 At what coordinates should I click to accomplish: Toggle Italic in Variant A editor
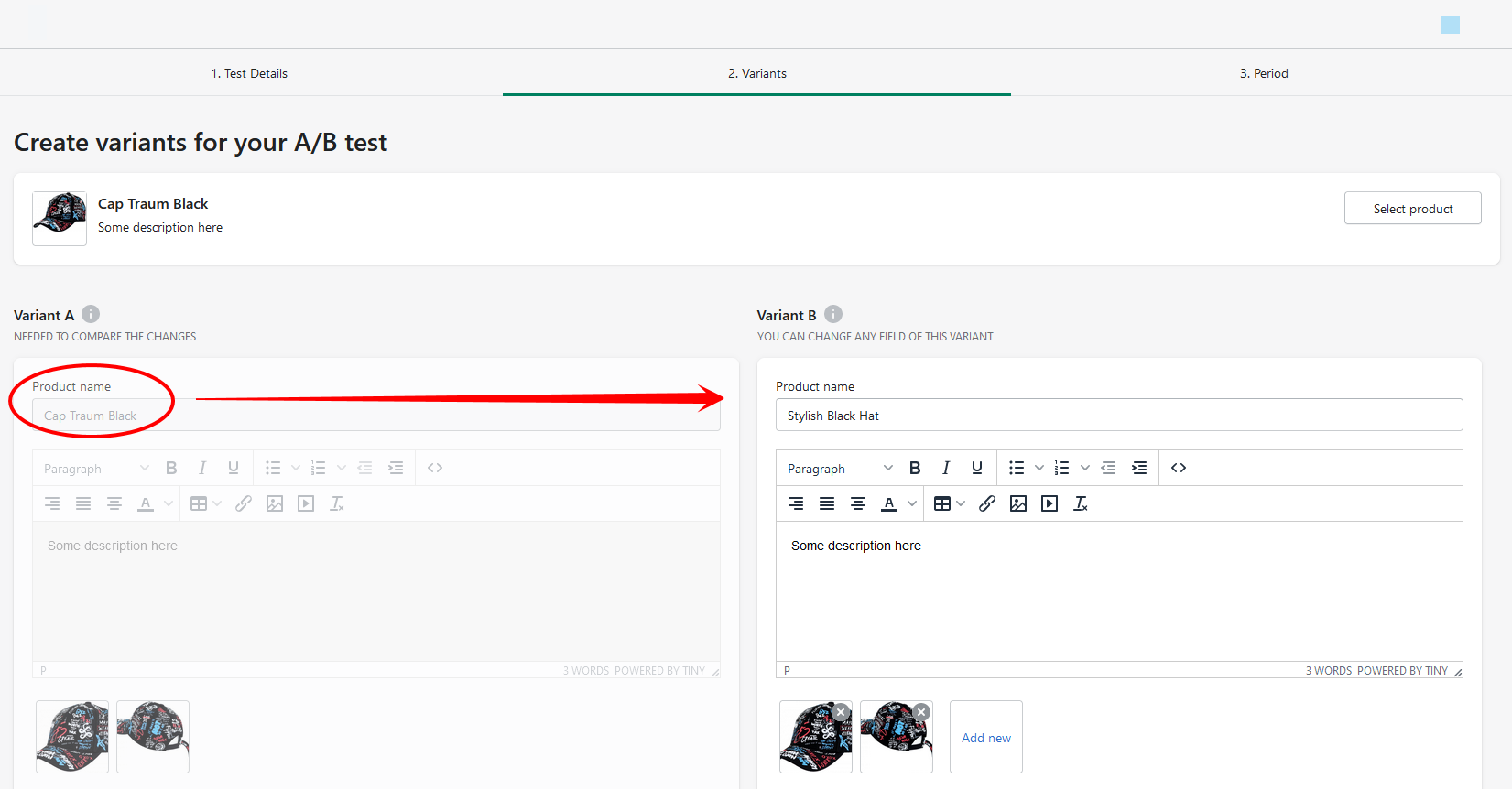point(202,468)
